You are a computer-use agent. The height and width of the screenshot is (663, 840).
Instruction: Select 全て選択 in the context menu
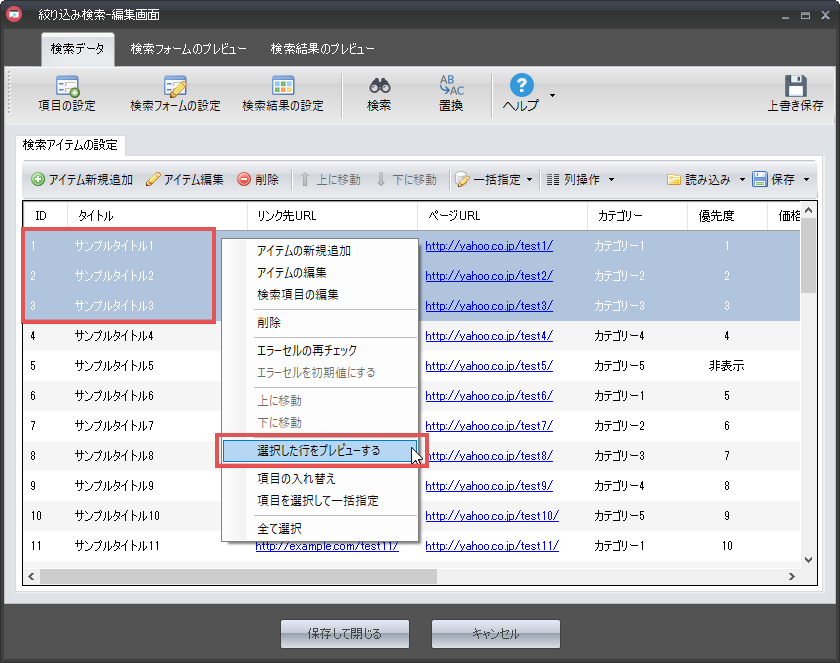pos(279,528)
